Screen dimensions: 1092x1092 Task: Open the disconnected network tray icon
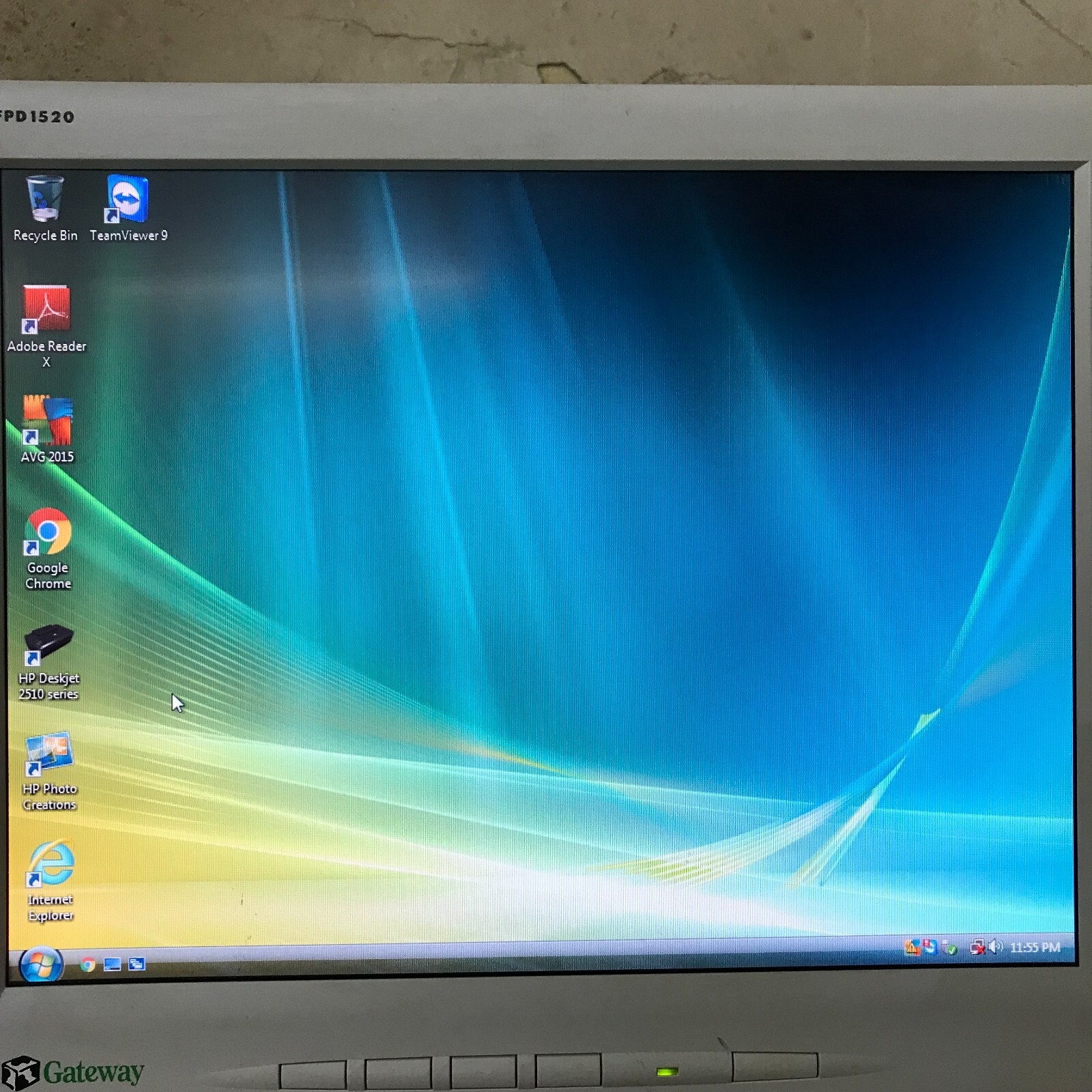pos(977,947)
